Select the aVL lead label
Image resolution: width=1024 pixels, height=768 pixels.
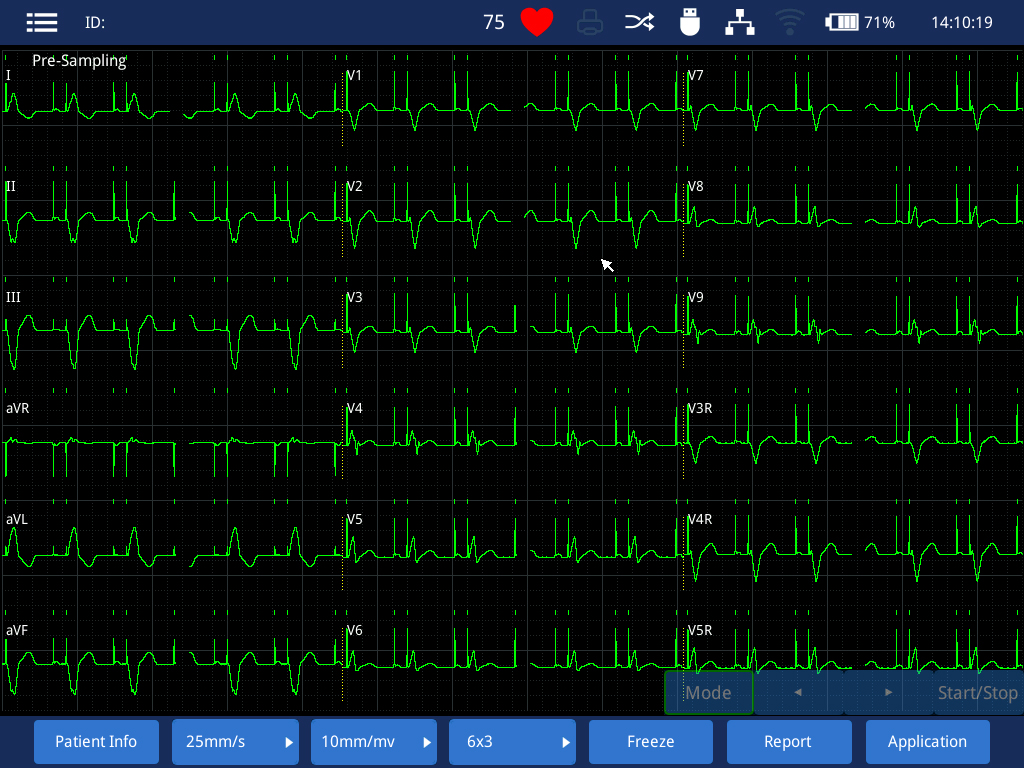[x=17, y=519]
